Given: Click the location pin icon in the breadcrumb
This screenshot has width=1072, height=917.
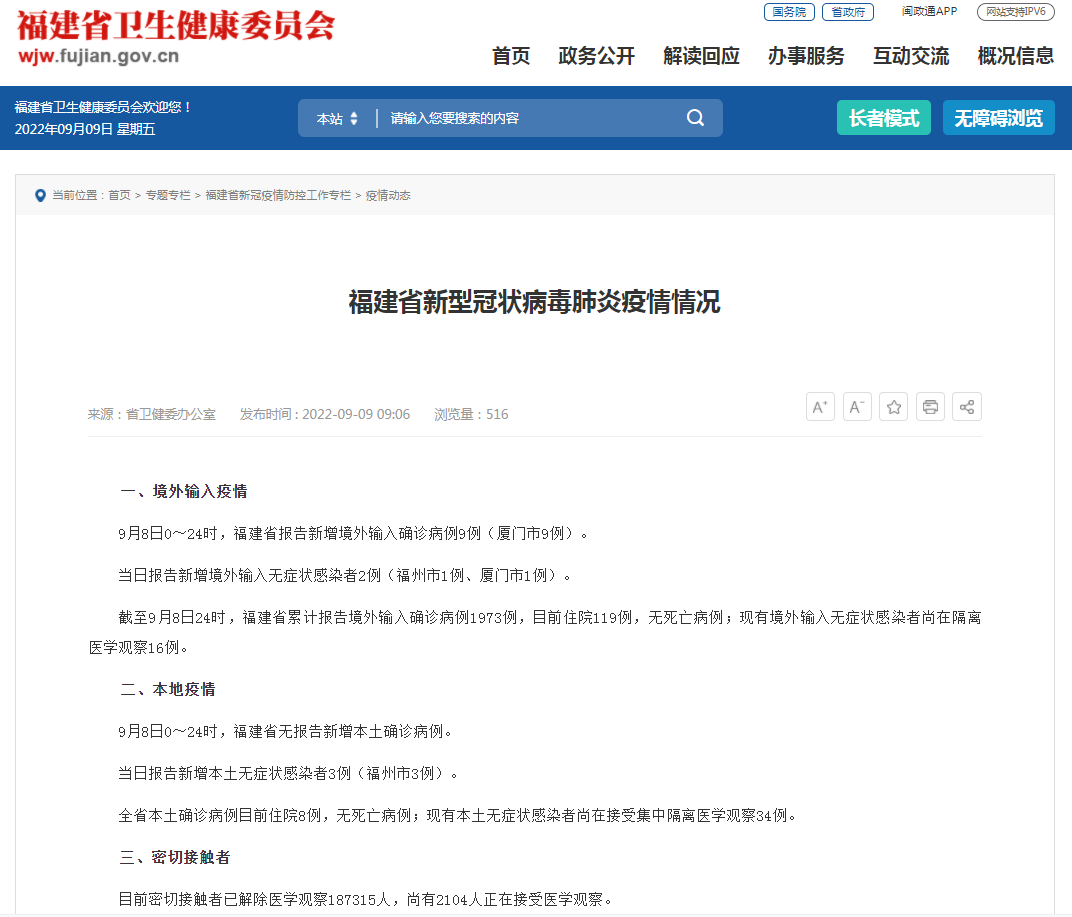Looking at the screenshot, I should (40, 195).
